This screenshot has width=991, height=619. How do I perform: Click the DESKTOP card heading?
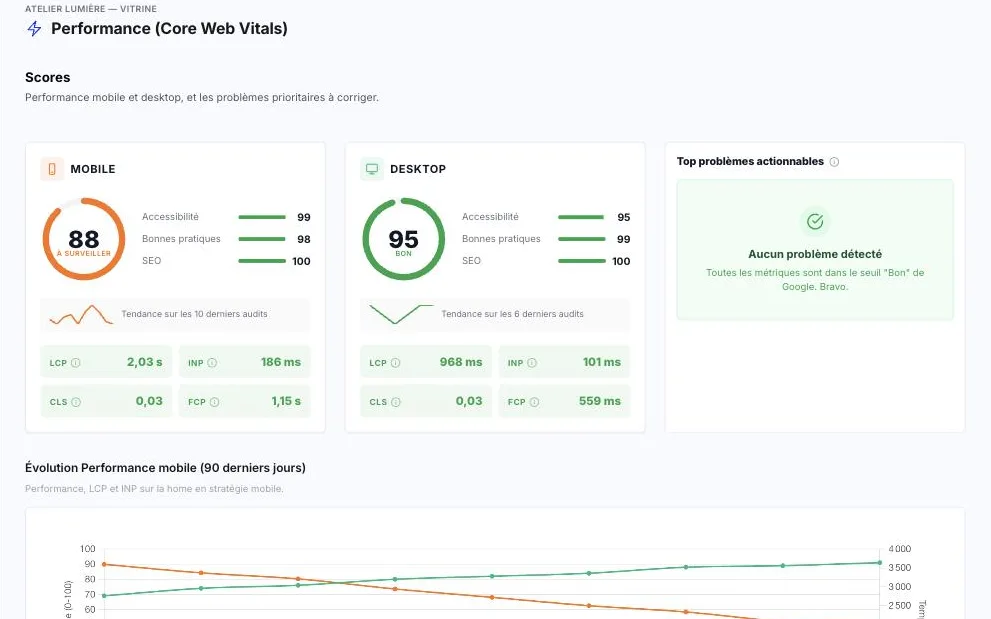pyautogui.click(x=418, y=169)
